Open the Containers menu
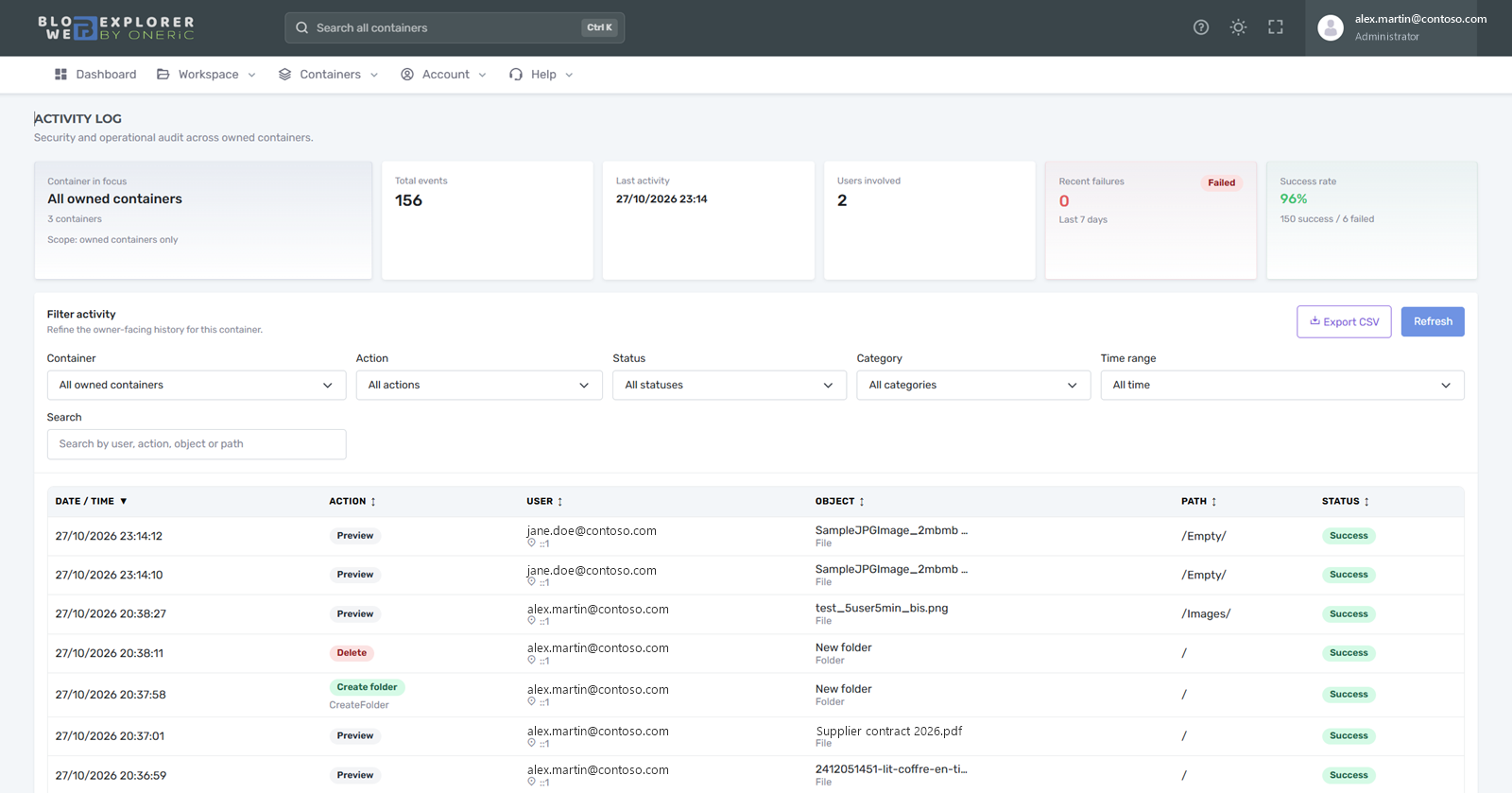Screen dimensions: 1512x793 [x=328, y=75]
